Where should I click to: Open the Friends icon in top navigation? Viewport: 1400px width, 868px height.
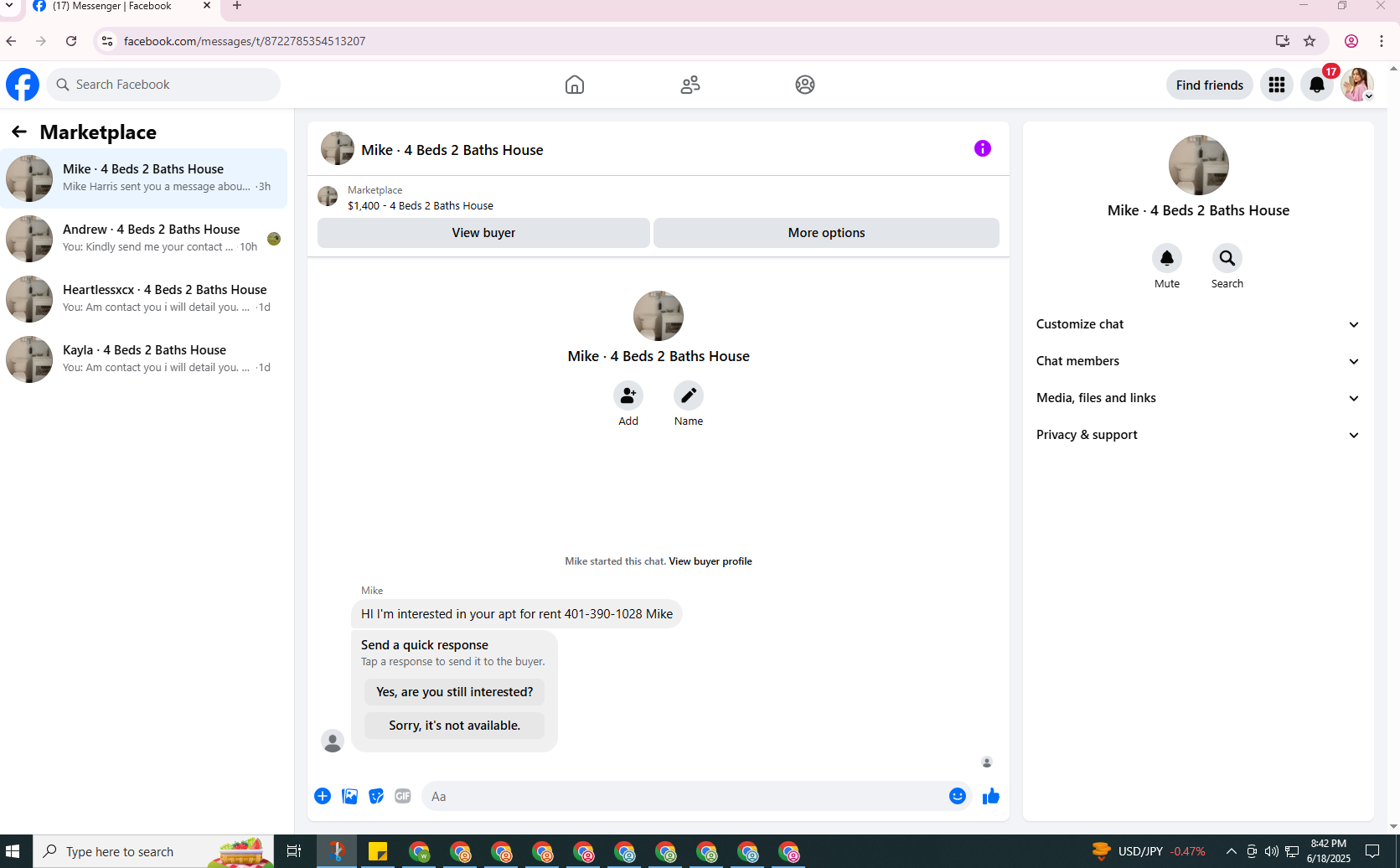(x=690, y=85)
